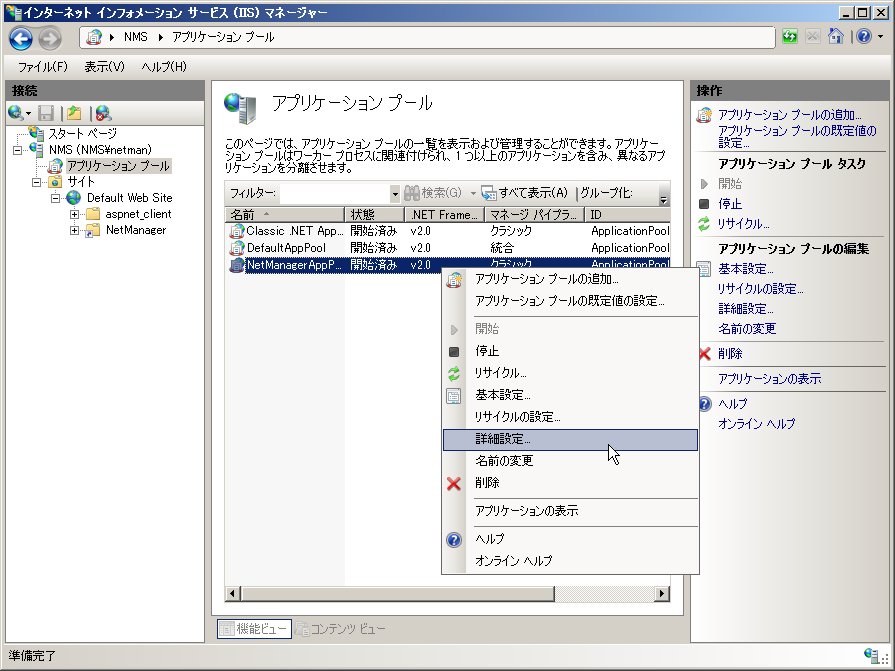The height and width of the screenshot is (671, 895).
Task: Click the Forward navigation arrow button
Action: tap(50, 39)
